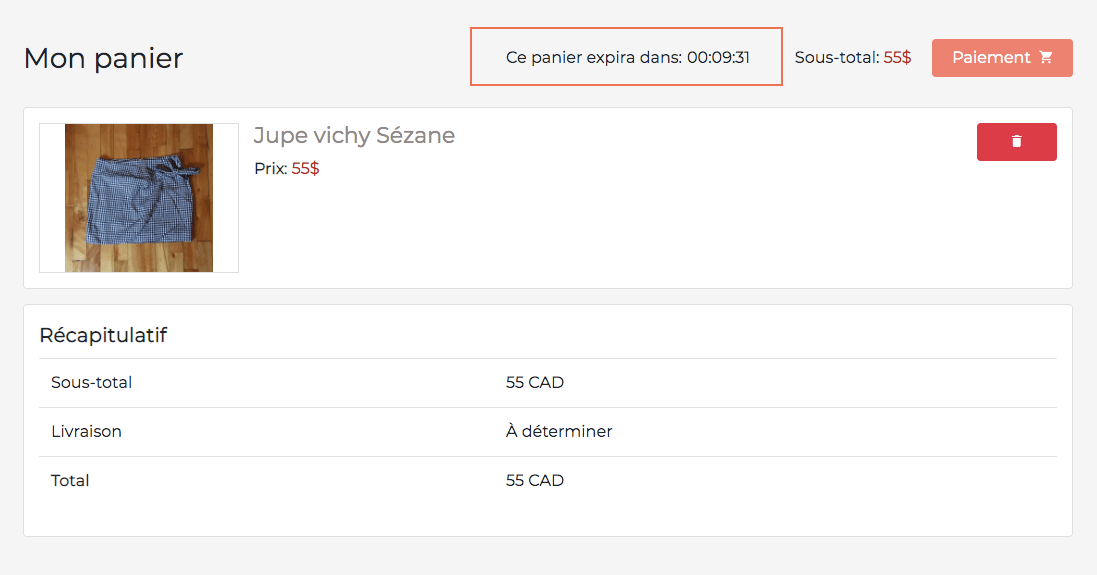Open the Jupe vichy Sézane product title
Image resolution: width=1097 pixels, height=575 pixels.
[354, 136]
